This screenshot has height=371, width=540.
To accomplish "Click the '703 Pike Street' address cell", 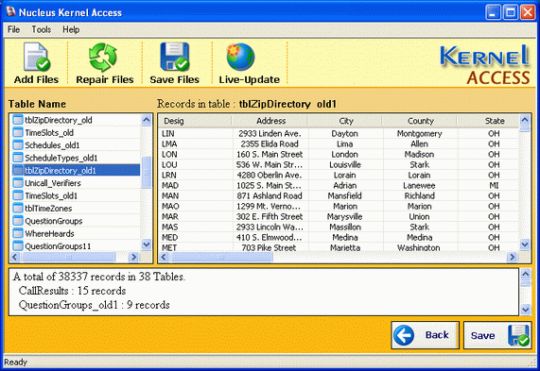I will pos(269,248).
